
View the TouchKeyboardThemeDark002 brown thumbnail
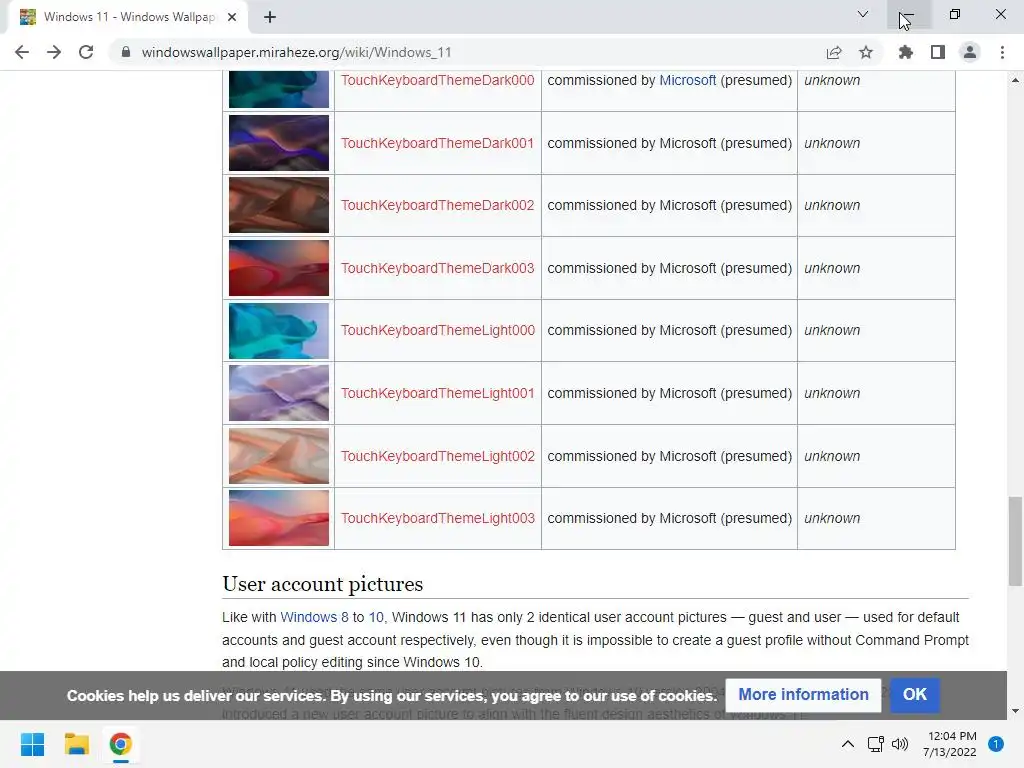pos(279,205)
